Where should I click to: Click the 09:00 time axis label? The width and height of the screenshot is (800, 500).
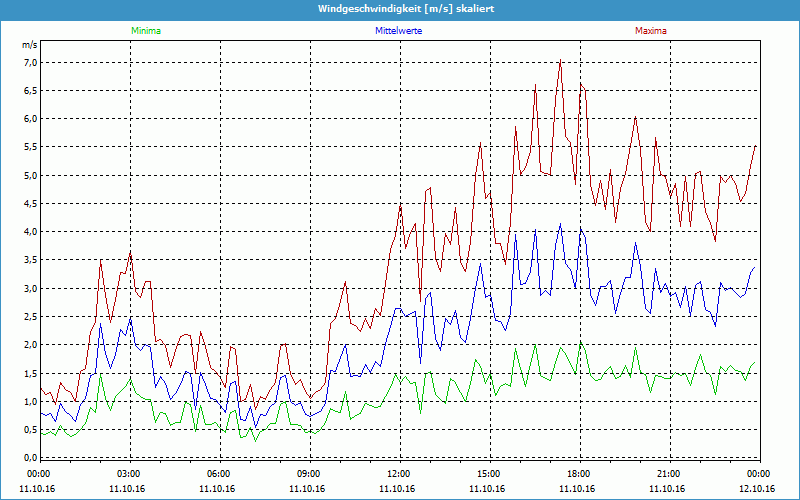coord(307,474)
